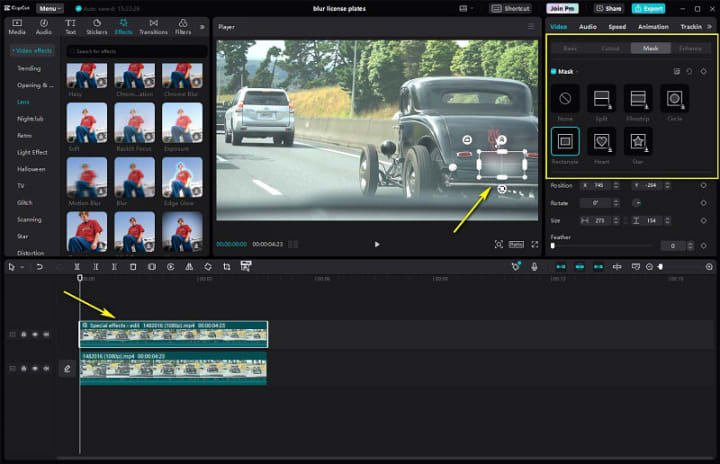Select the Heart mask shape
Screen dimensions: 720x464
(x=602, y=141)
